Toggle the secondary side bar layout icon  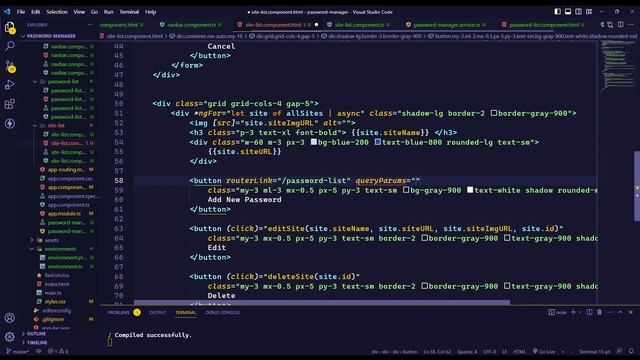[x=578, y=11]
